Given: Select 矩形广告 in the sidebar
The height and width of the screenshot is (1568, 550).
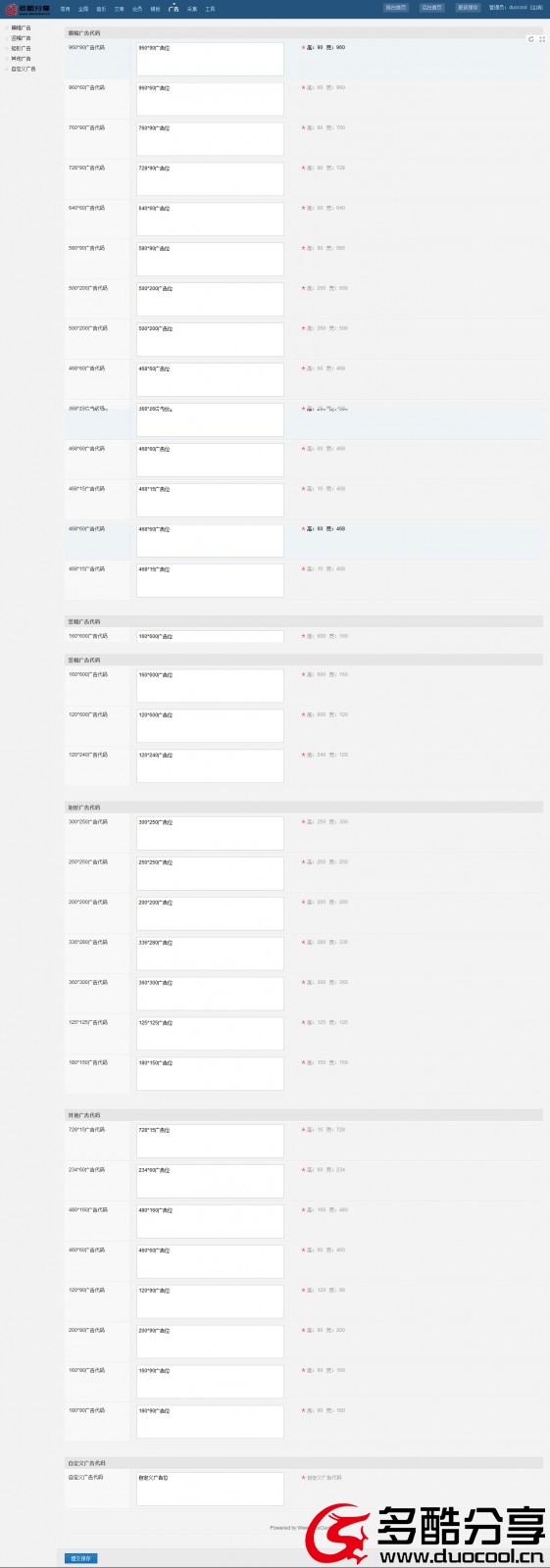Looking at the screenshot, I should click(x=21, y=48).
